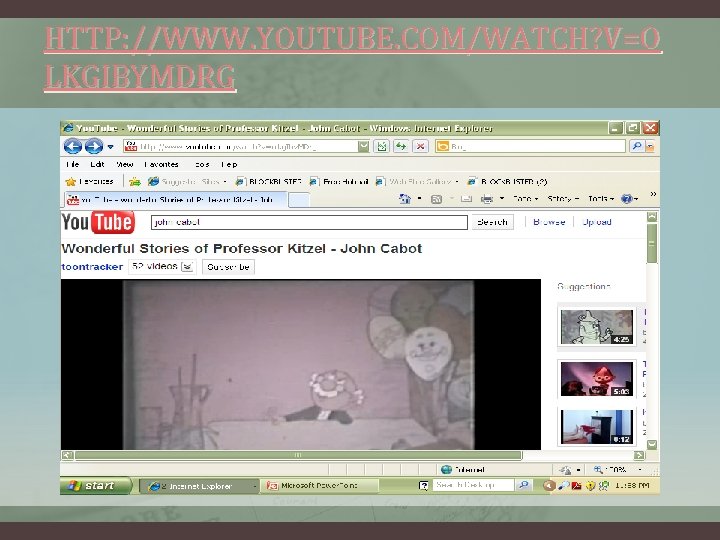Open the Page dropdown in command bar
The height and width of the screenshot is (540, 720).
point(525,199)
